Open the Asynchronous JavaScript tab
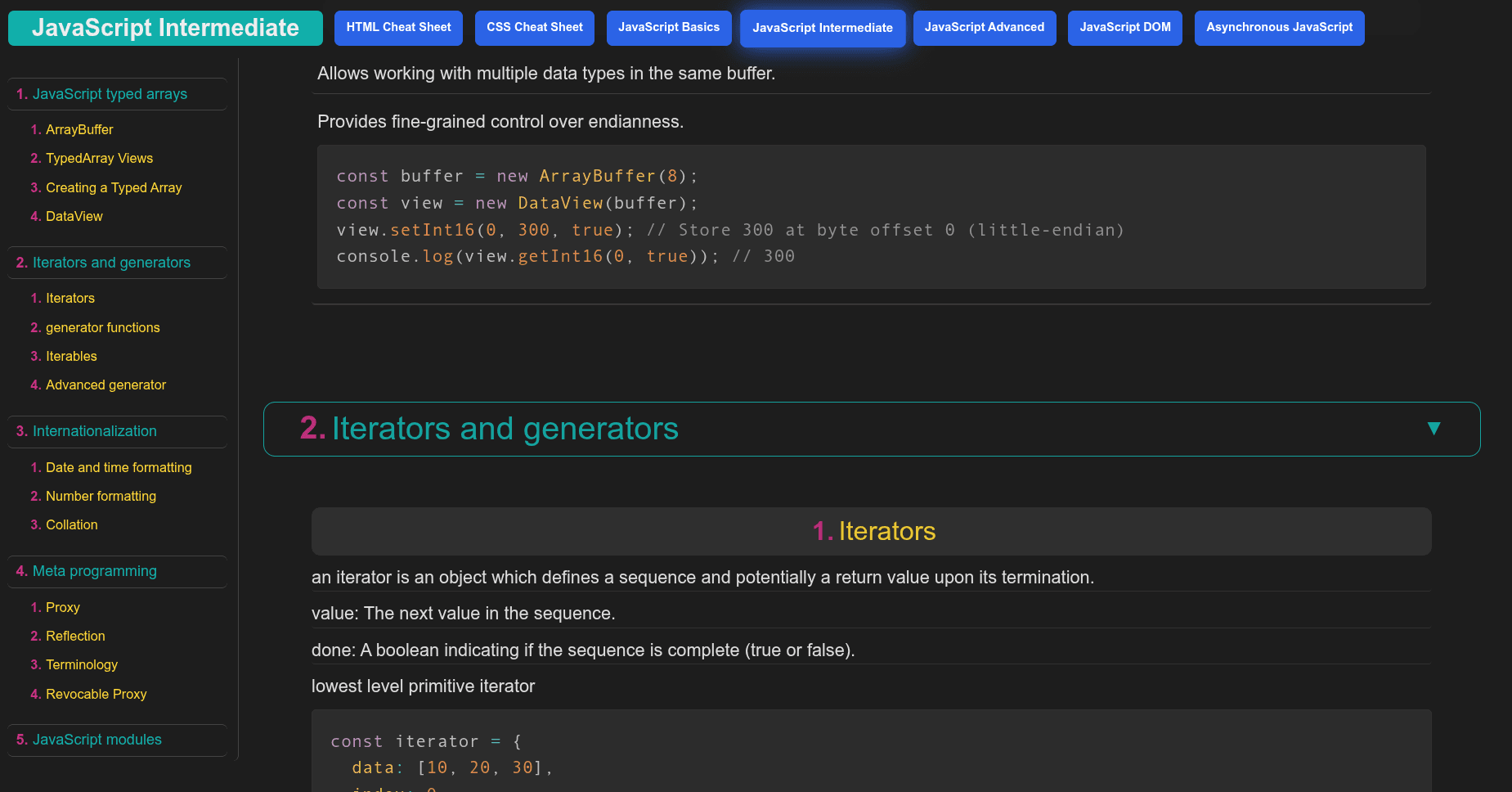This screenshot has height=792, width=1512. tap(1279, 28)
